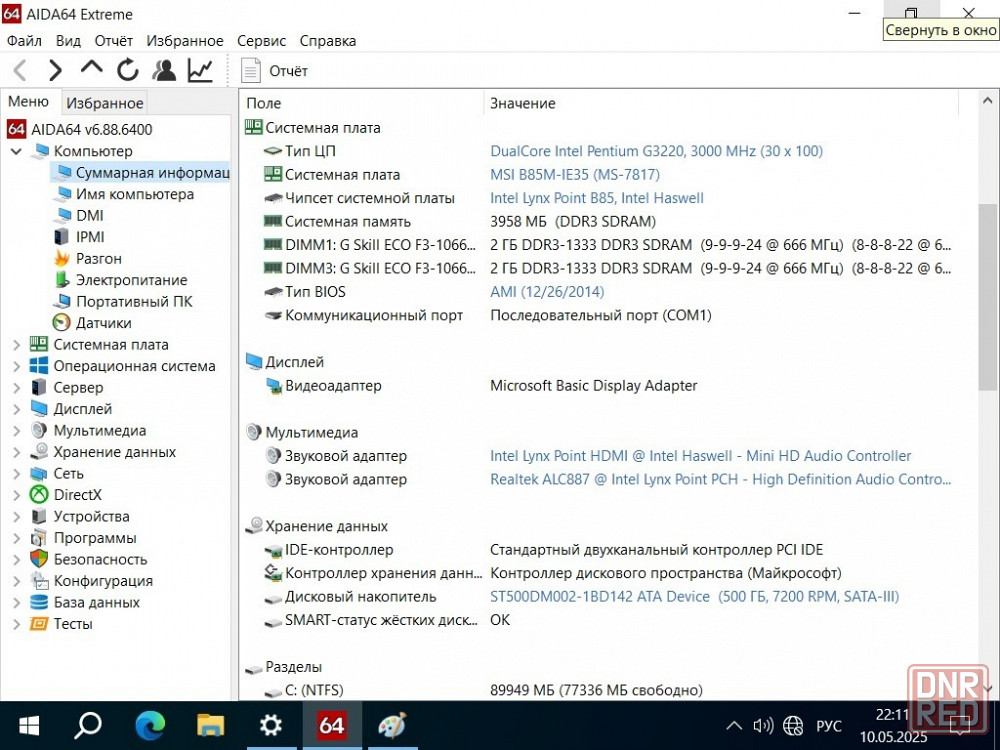
Task: Refresh the page with the circular arrow icon
Action: tap(128, 70)
